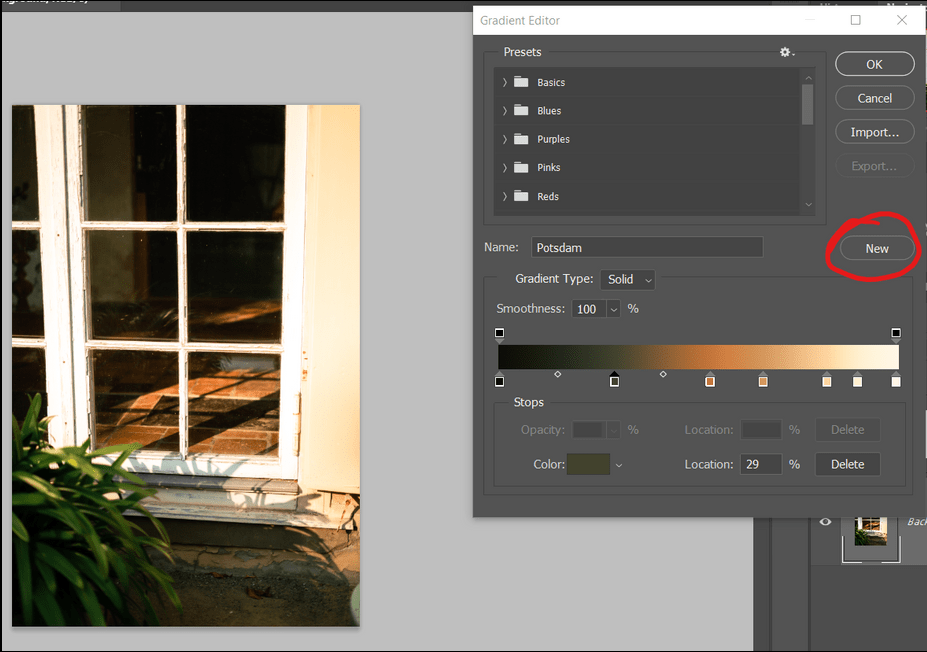Select the selected color stop at 29%
Viewport: 927px width, 652px height.
tap(614, 380)
